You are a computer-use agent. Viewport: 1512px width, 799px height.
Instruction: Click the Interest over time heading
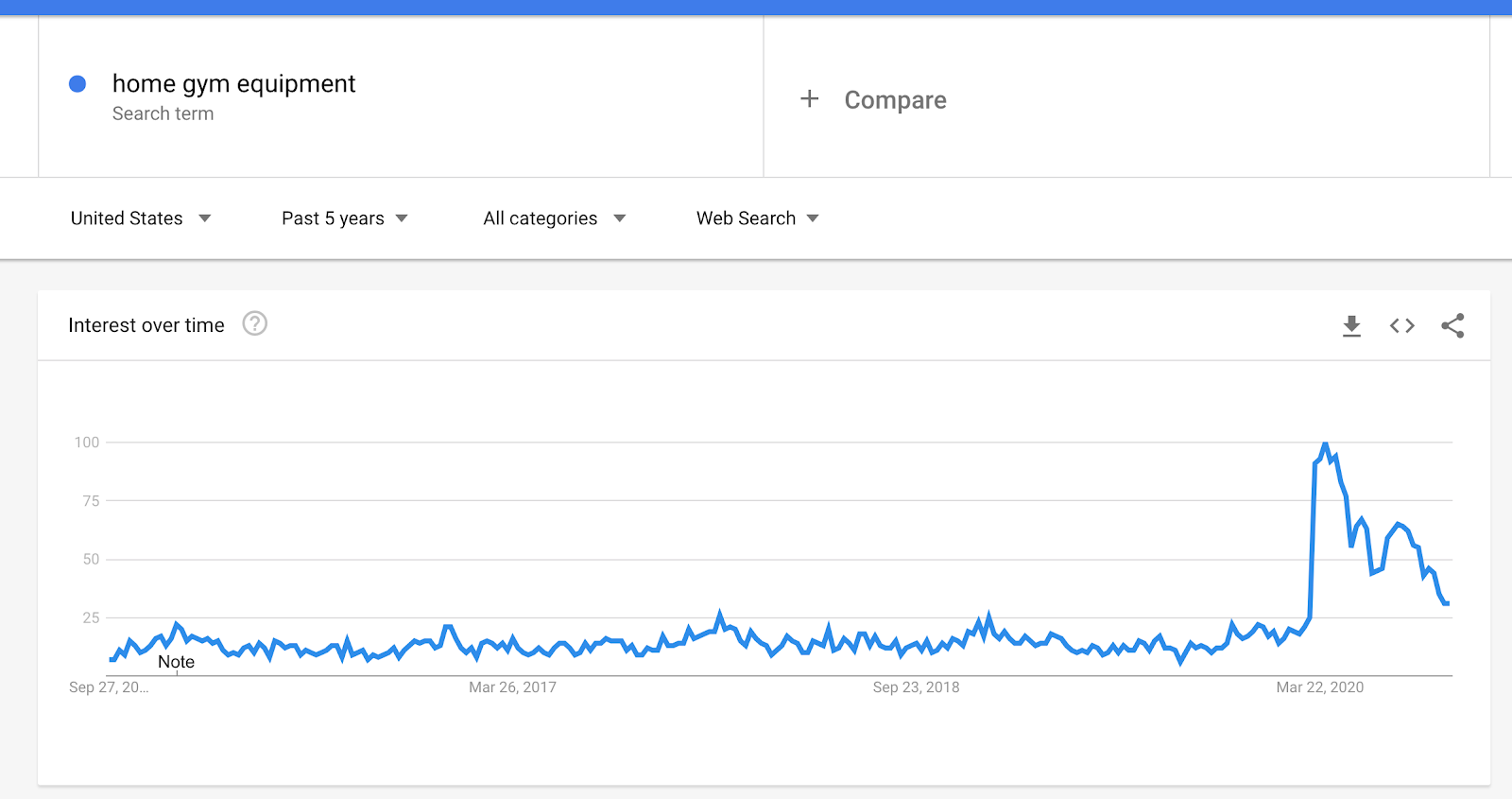pos(146,325)
